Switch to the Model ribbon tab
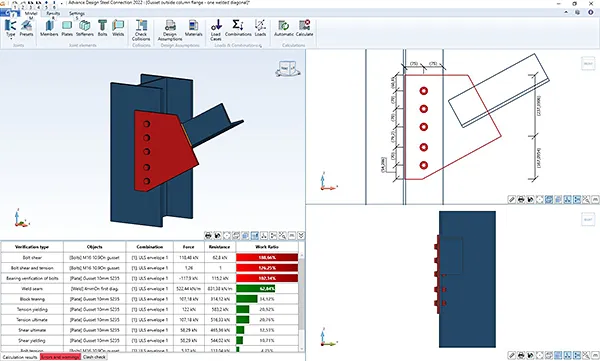The height and width of the screenshot is (361, 600). [31, 13]
